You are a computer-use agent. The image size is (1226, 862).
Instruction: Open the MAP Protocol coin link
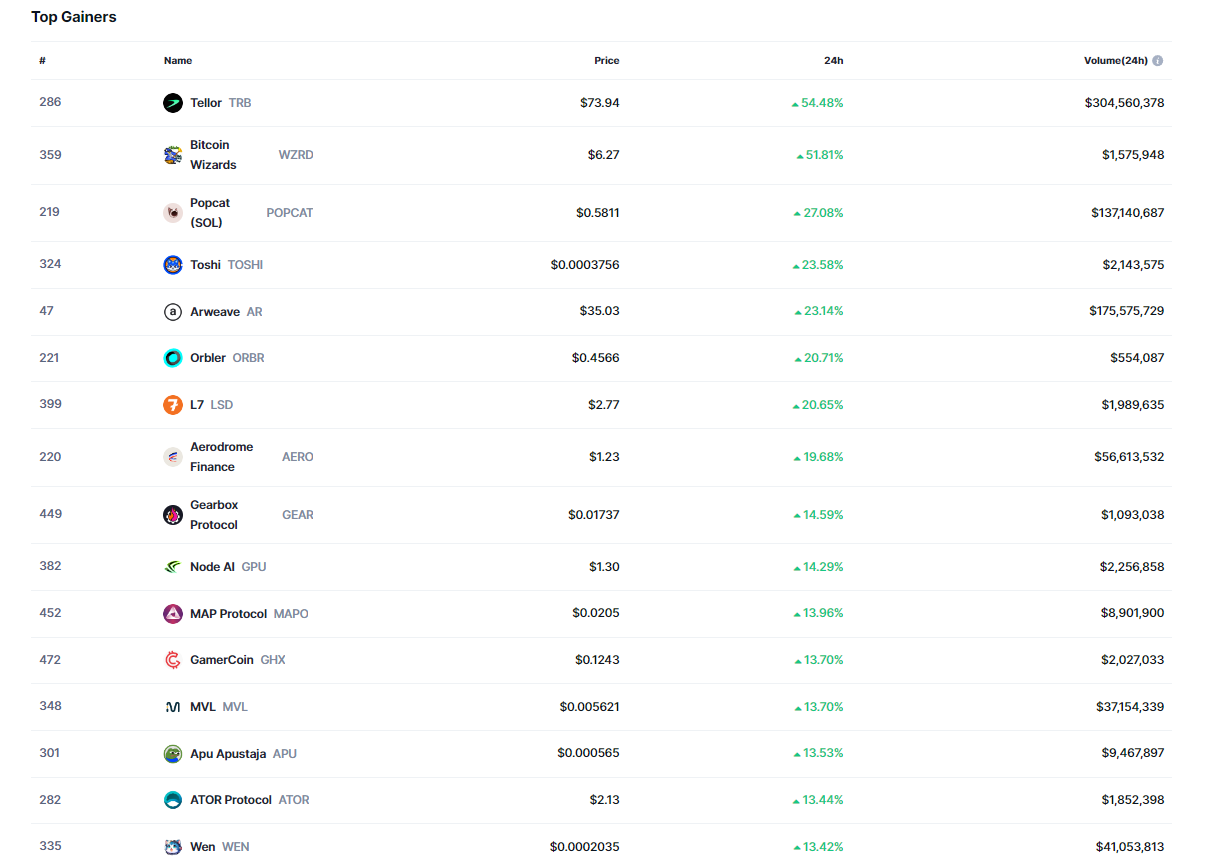coord(228,614)
